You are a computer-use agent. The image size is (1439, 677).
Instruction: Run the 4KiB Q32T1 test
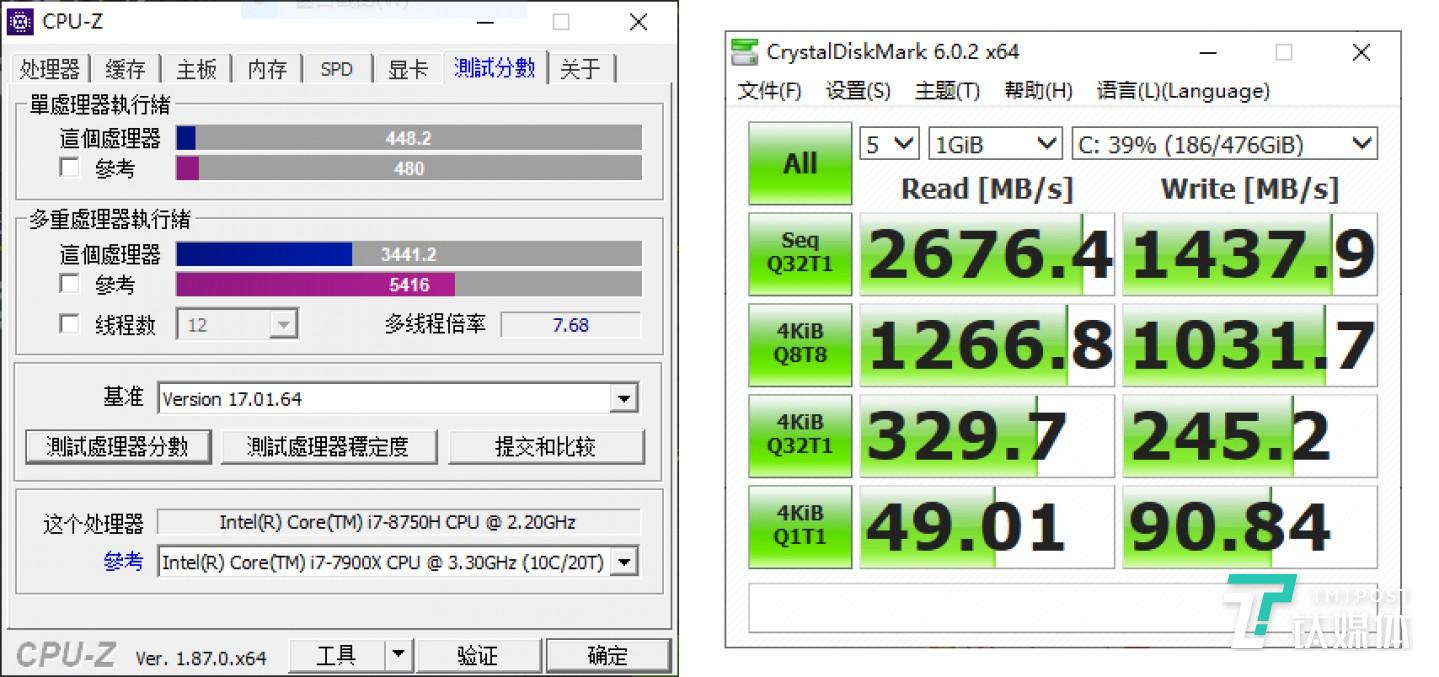point(800,435)
